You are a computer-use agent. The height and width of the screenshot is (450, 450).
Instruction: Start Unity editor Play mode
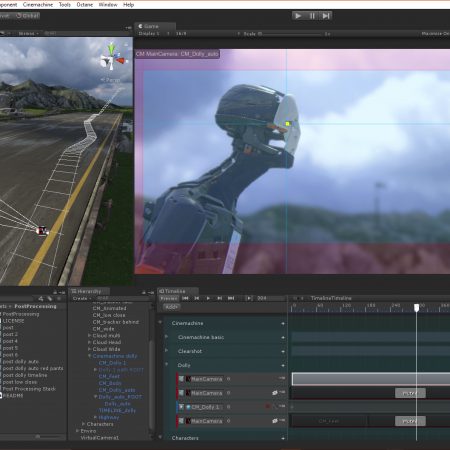coord(298,16)
